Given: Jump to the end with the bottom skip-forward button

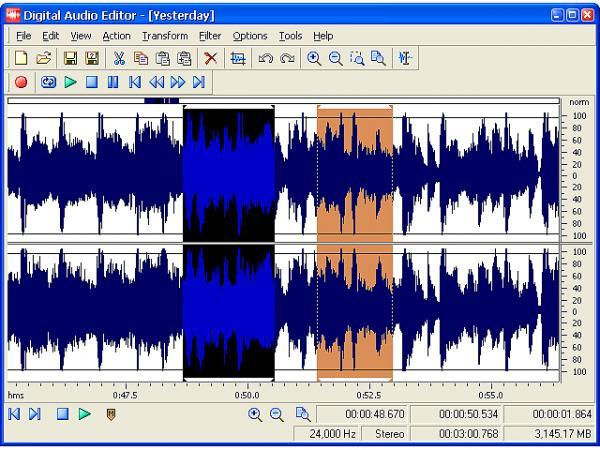Looking at the screenshot, I should coord(35,414).
